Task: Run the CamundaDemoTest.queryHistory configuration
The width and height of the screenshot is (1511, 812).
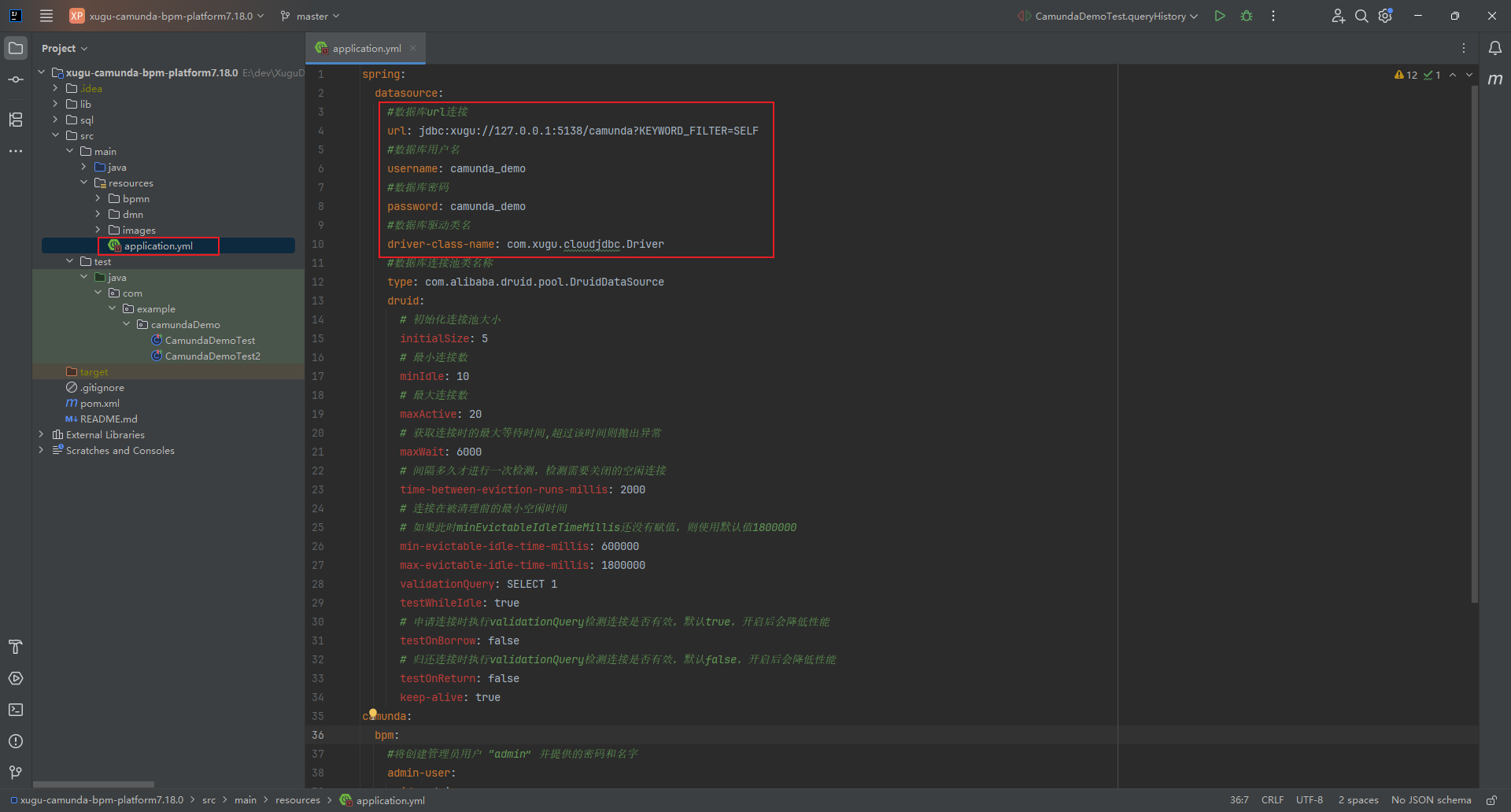Action: click(1219, 16)
